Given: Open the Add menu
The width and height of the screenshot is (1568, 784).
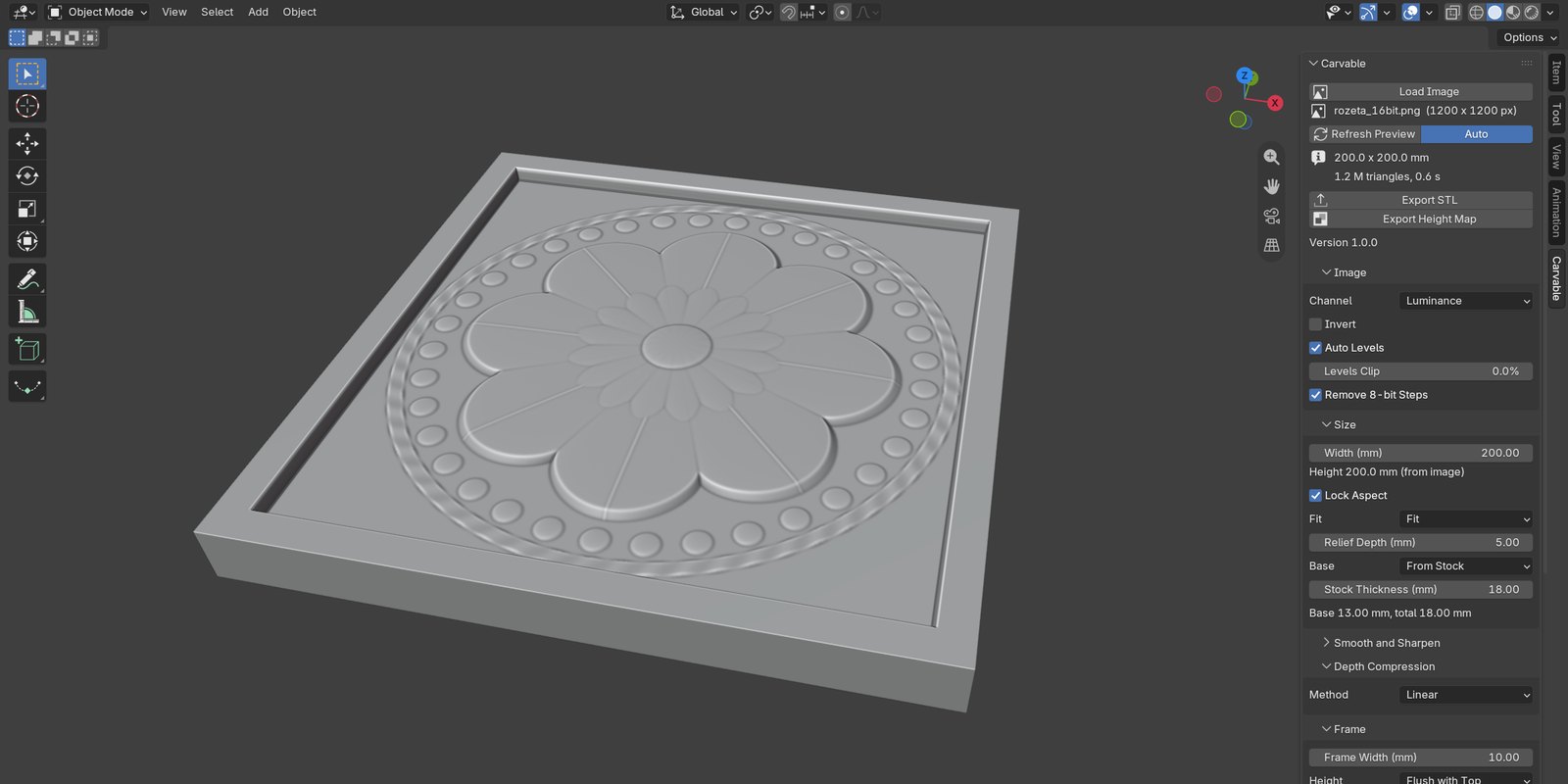Looking at the screenshot, I should click(258, 12).
